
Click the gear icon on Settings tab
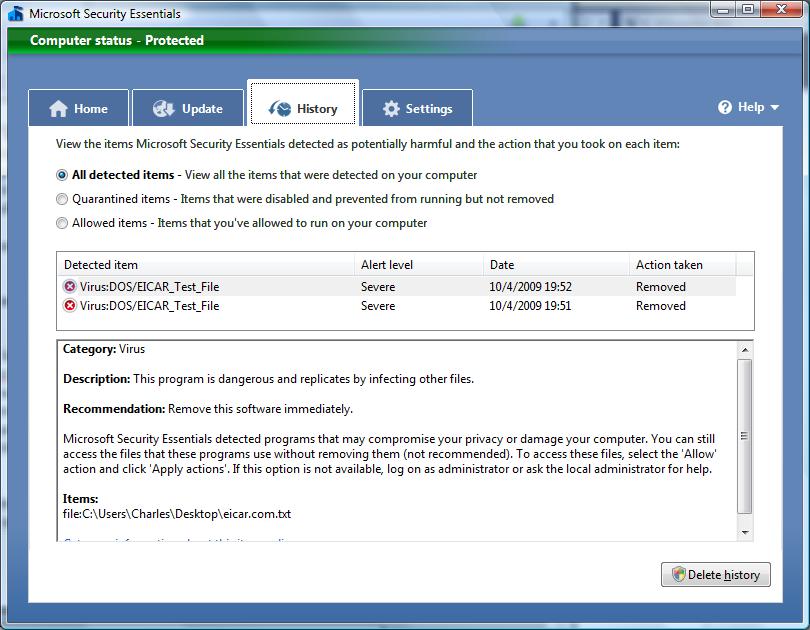(391, 108)
